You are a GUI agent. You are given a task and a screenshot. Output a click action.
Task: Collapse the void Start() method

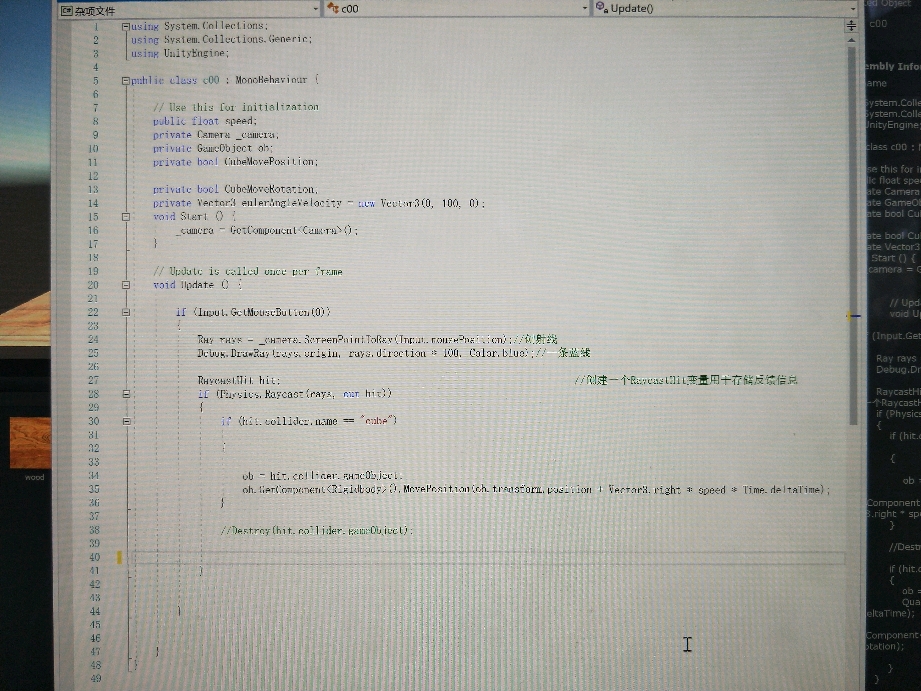click(126, 217)
